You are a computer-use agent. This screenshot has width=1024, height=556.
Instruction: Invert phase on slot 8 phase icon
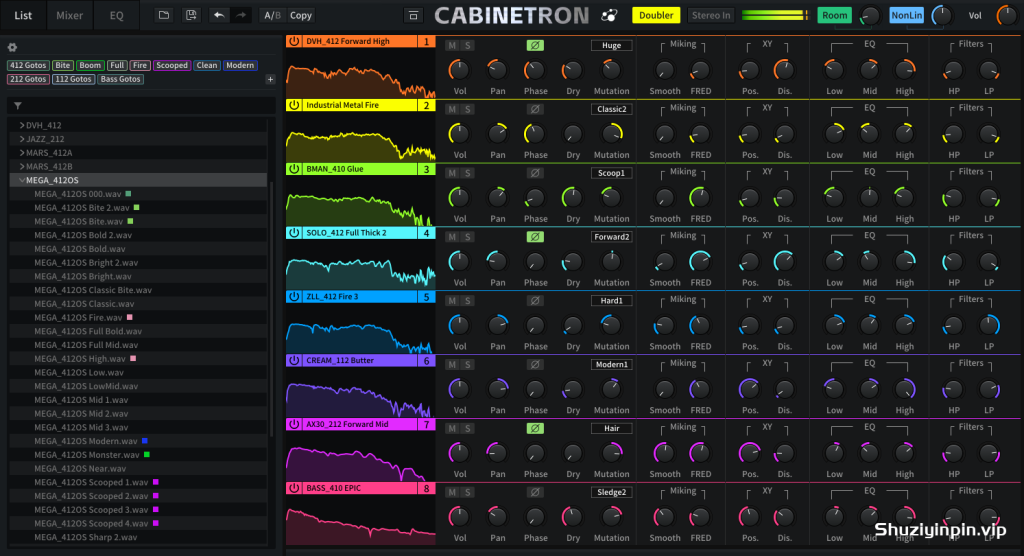pyautogui.click(x=535, y=492)
